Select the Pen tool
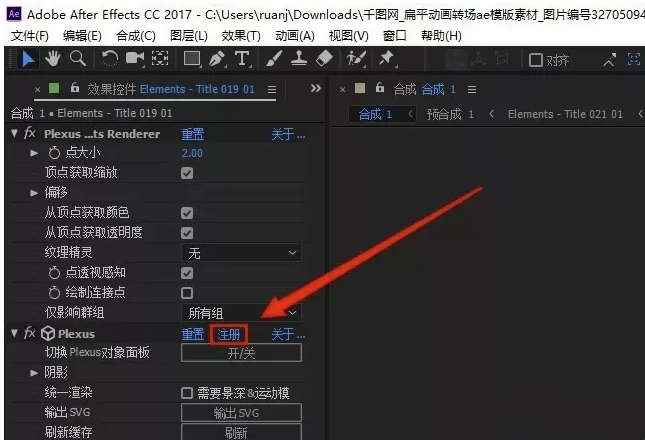 point(217,59)
